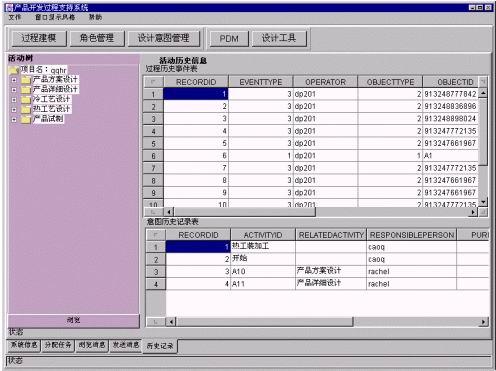Click the 过程建模 button
Image resolution: width=496 pixels, height=371 pixels.
[x=39, y=38]
